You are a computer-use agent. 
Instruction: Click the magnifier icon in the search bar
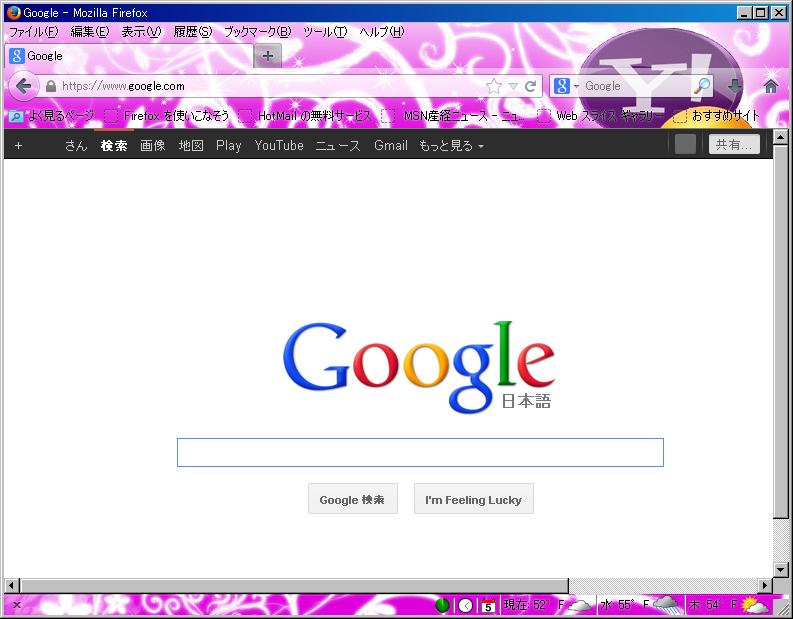pyautogui.click(x=701, y=86)
